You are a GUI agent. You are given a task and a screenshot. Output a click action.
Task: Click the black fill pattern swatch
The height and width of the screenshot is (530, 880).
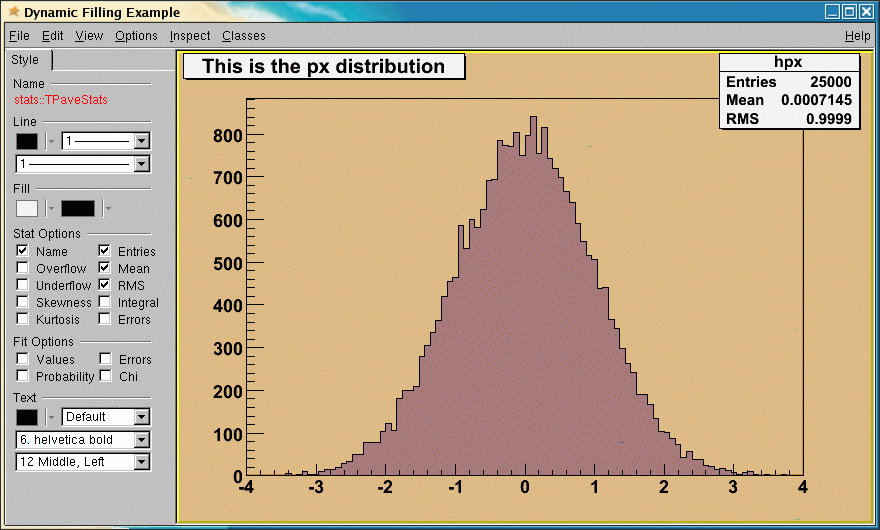click(78, 208)
